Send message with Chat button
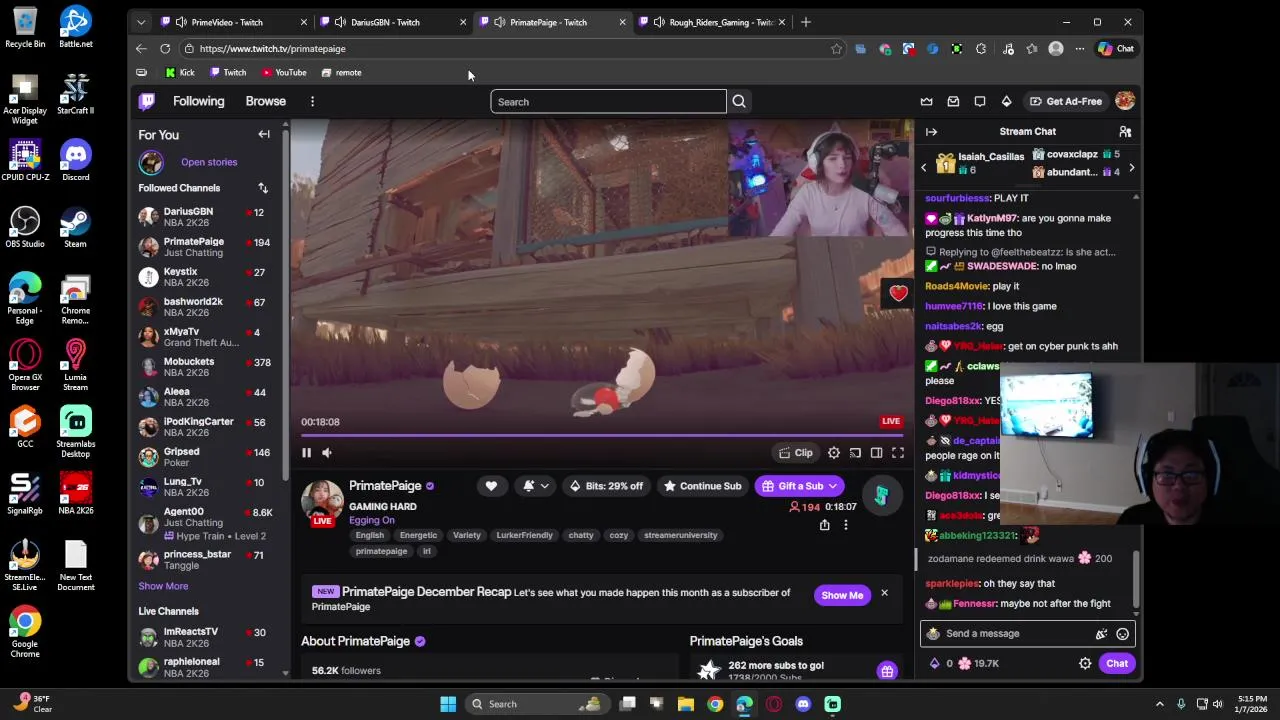The height and width of the screenshot is (720, 1280). [1117, 663]
